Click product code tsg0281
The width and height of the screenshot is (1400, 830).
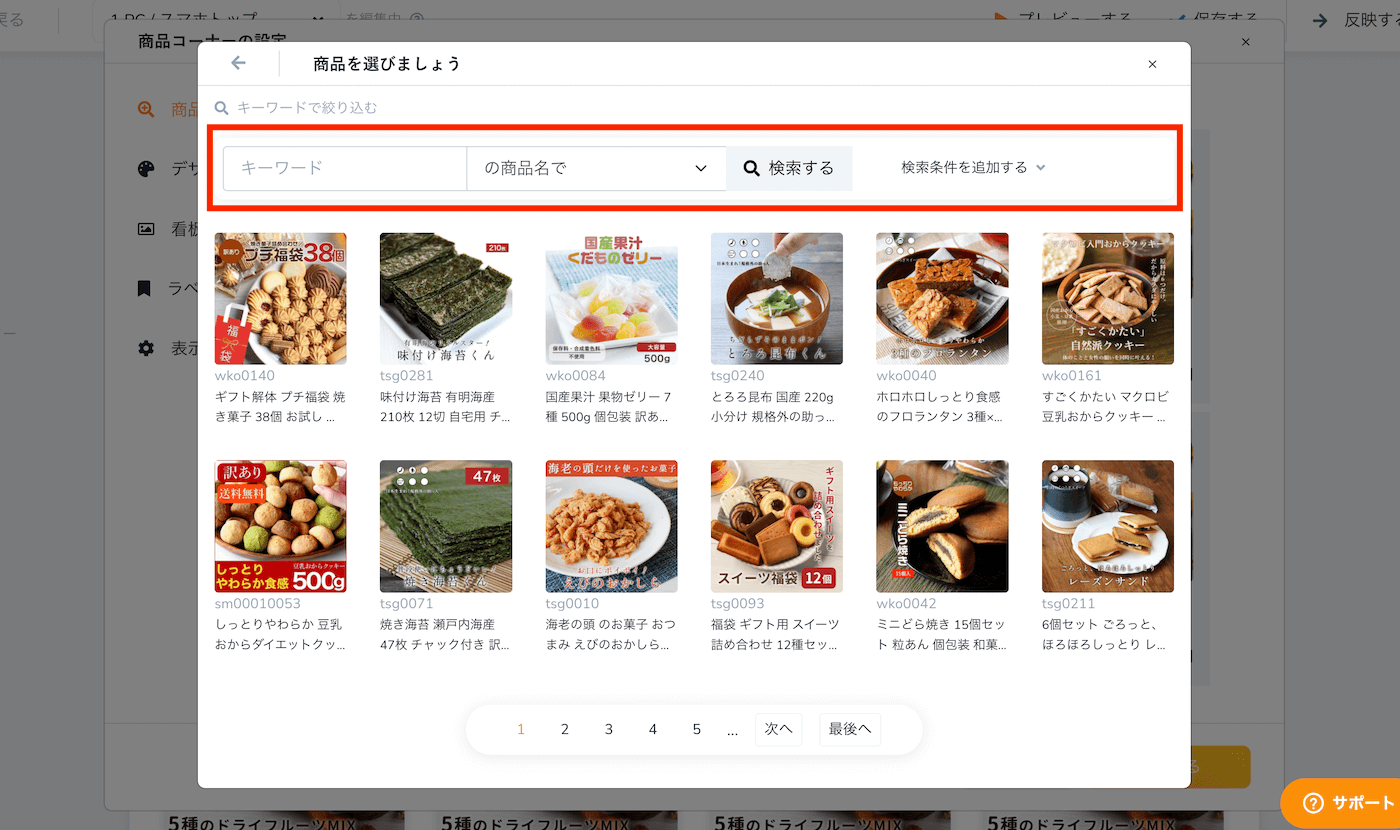pyautogui.click(x=406, y=376)
